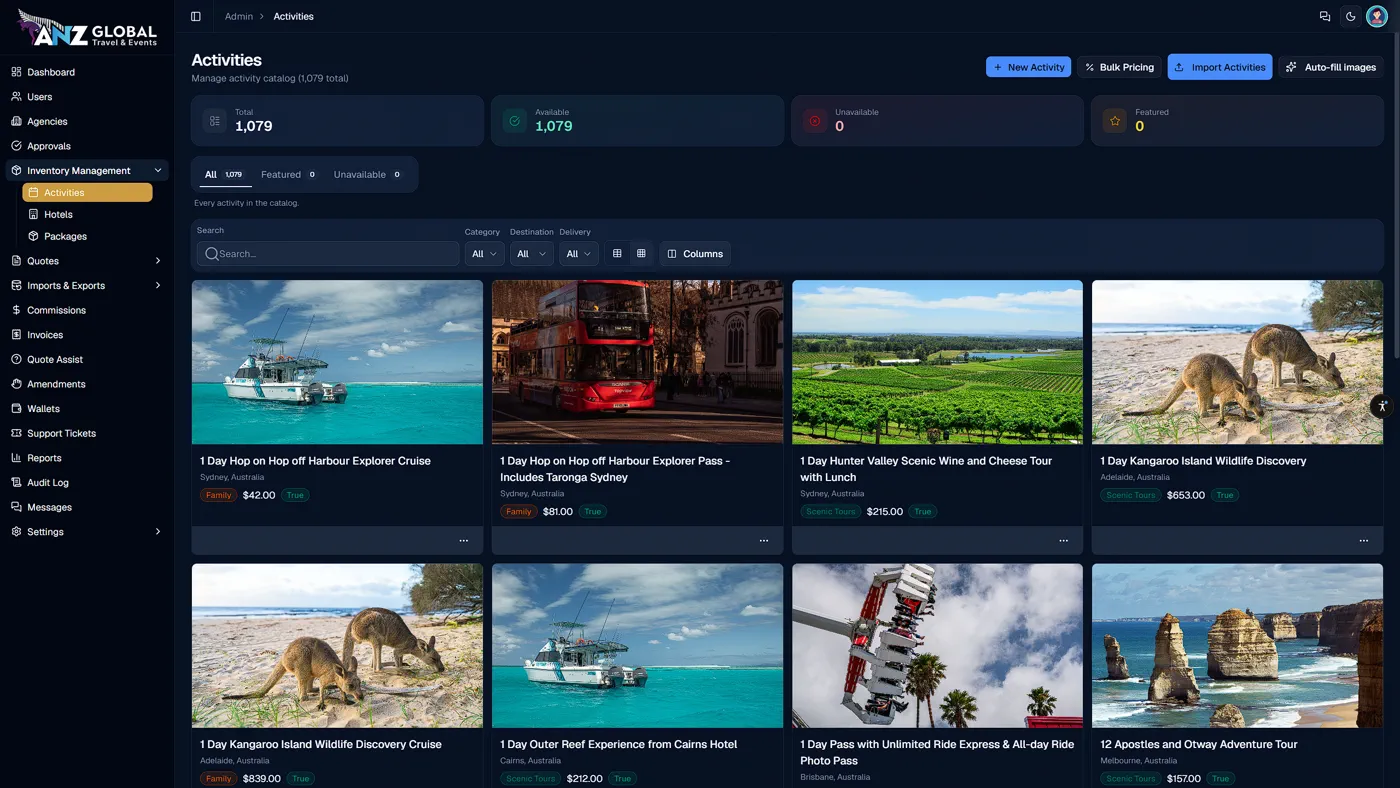Open accessibility widget icon

click(x=1382, y=405)
